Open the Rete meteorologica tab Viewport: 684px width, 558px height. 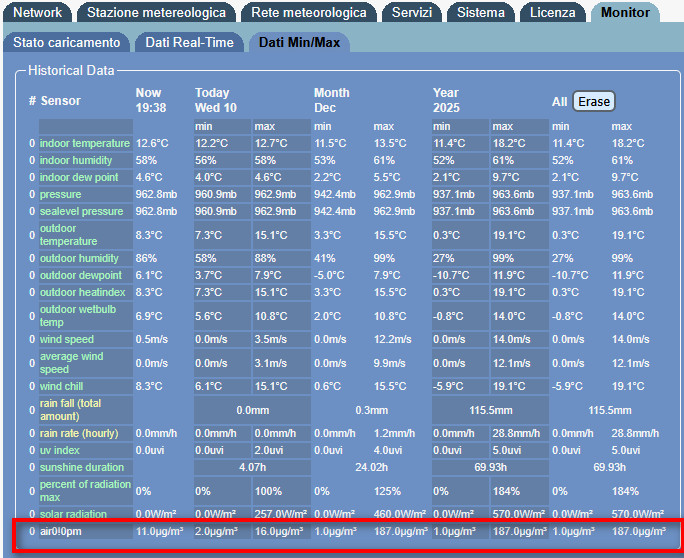click(309, 13)
